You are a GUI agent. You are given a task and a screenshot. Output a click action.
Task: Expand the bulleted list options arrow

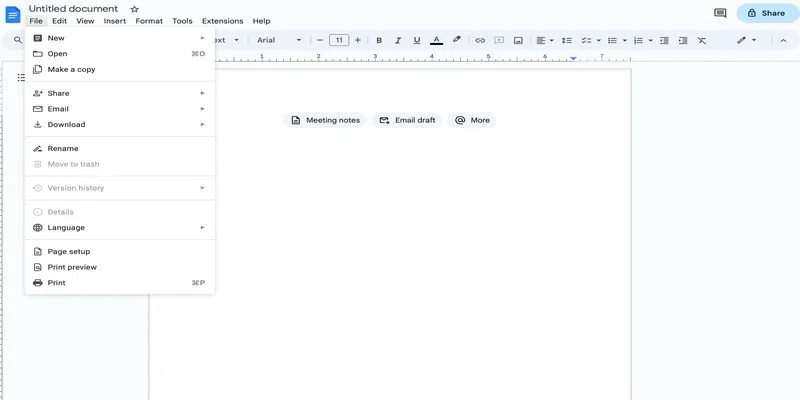[624, 40]
